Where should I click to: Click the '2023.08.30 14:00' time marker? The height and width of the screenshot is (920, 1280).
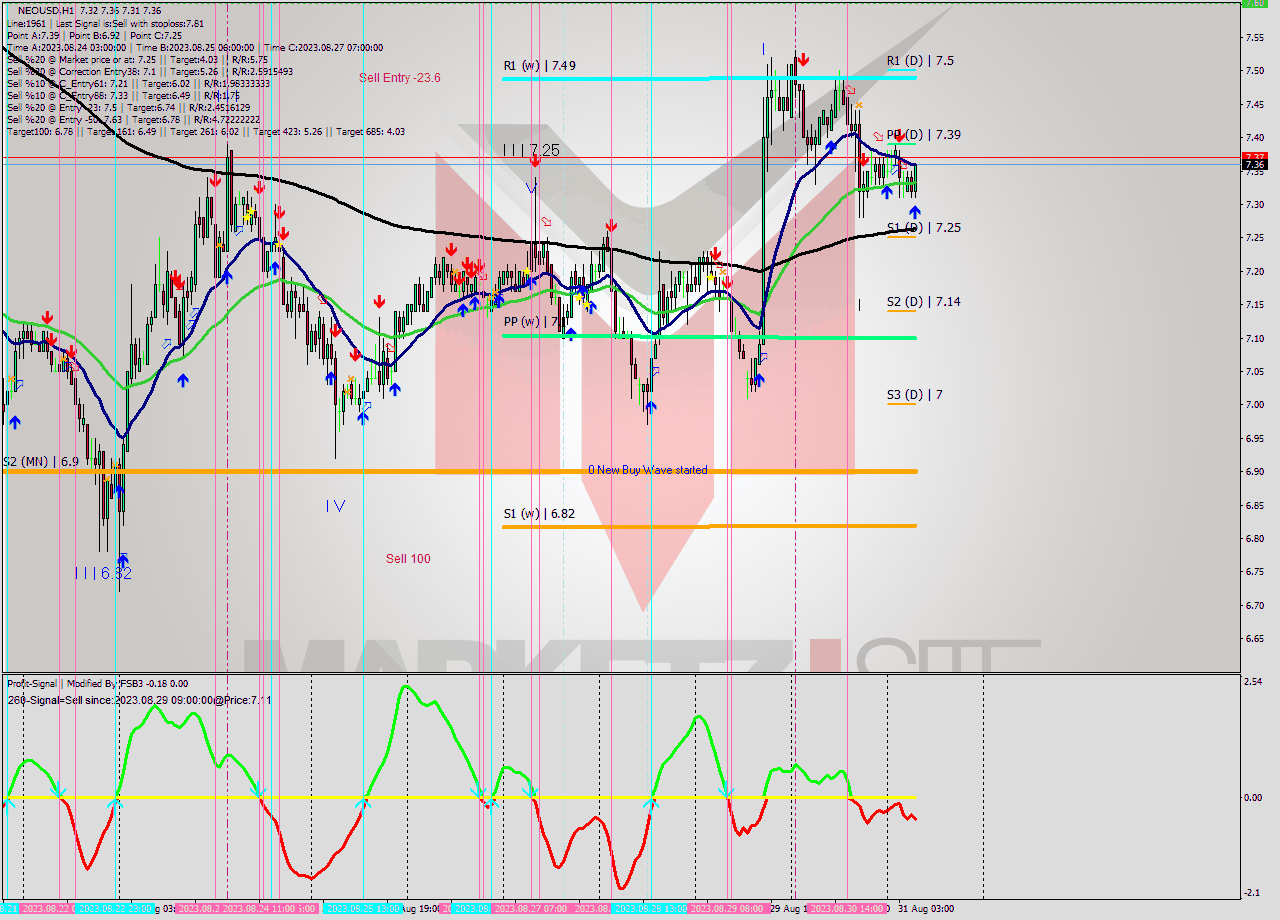pyautogui.click(x=848, y=908)
